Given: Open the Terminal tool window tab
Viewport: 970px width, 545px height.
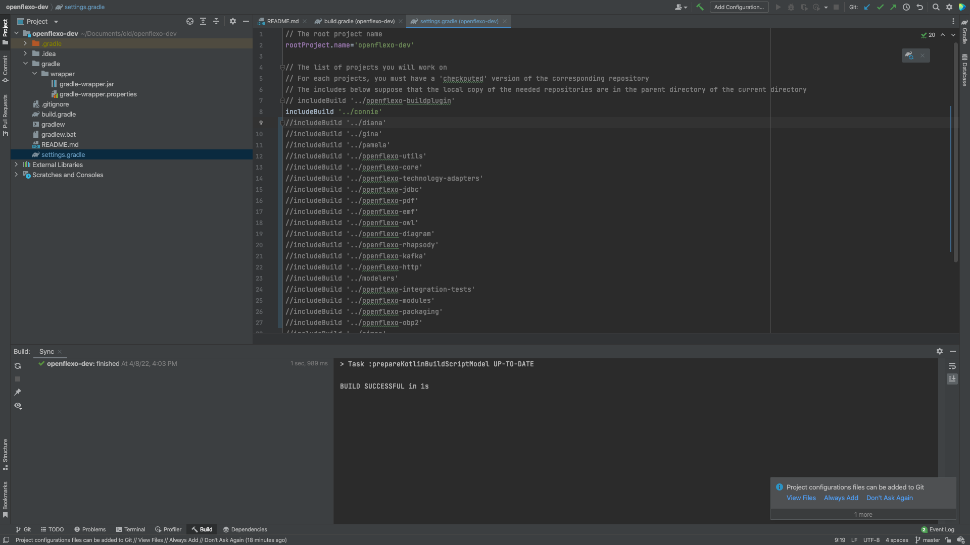Looking at the screenshot, I should point(131,530).
